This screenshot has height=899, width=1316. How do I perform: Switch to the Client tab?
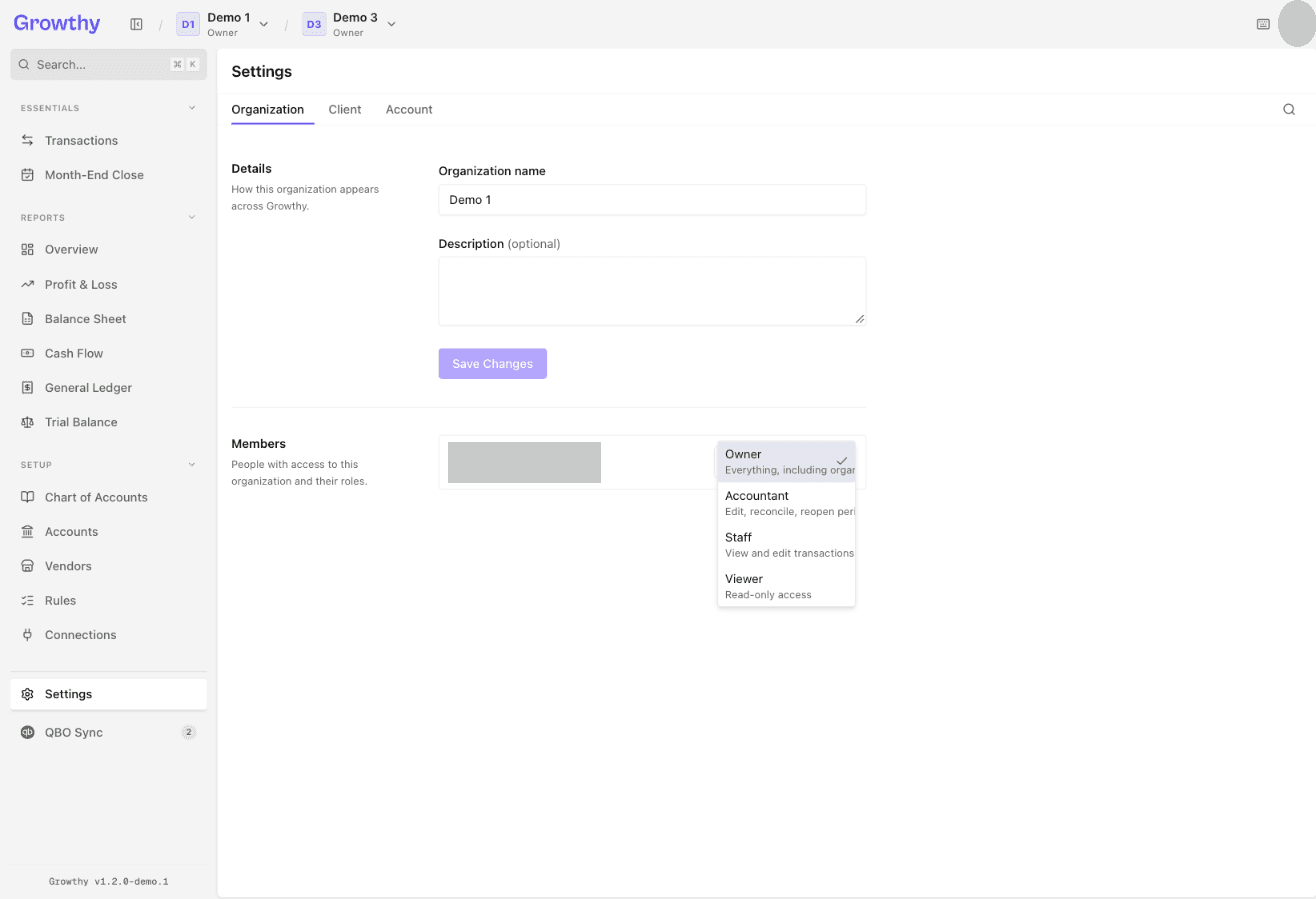click(x=345, y=109)
